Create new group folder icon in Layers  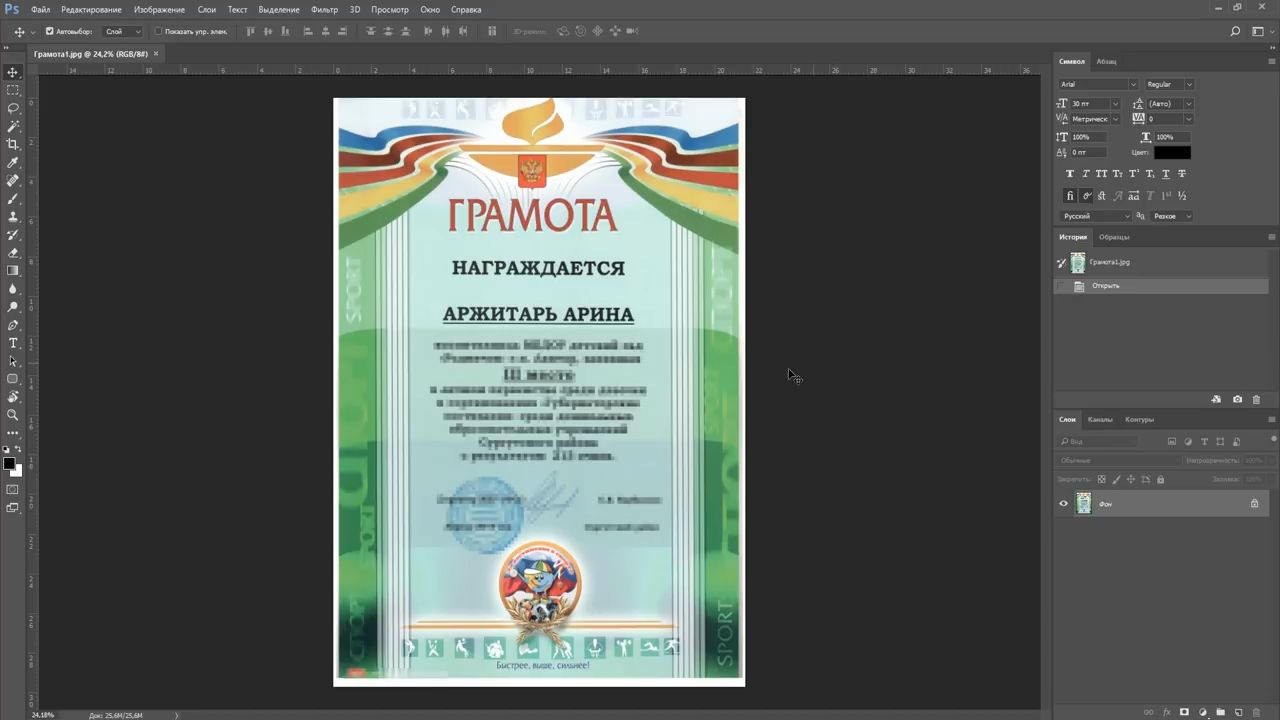coord(1220,712)
